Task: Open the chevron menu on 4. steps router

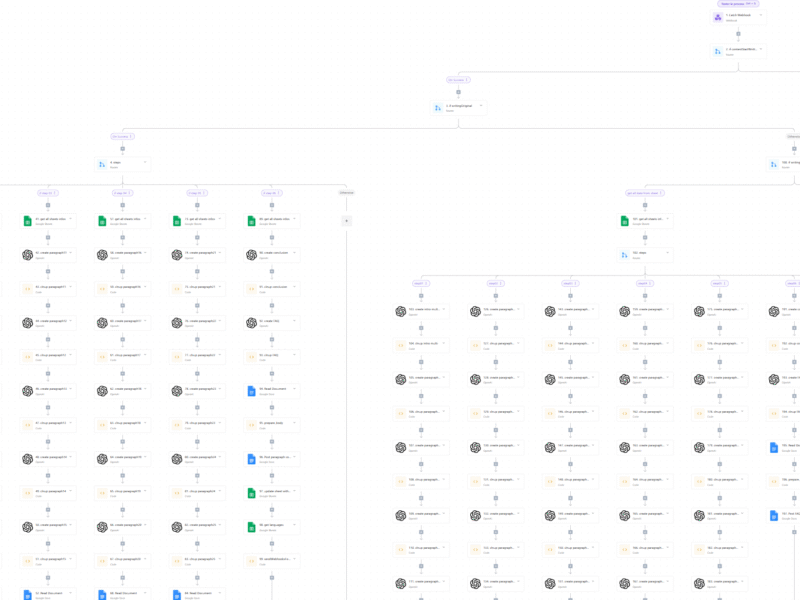Action: click(x=145, y=162)
